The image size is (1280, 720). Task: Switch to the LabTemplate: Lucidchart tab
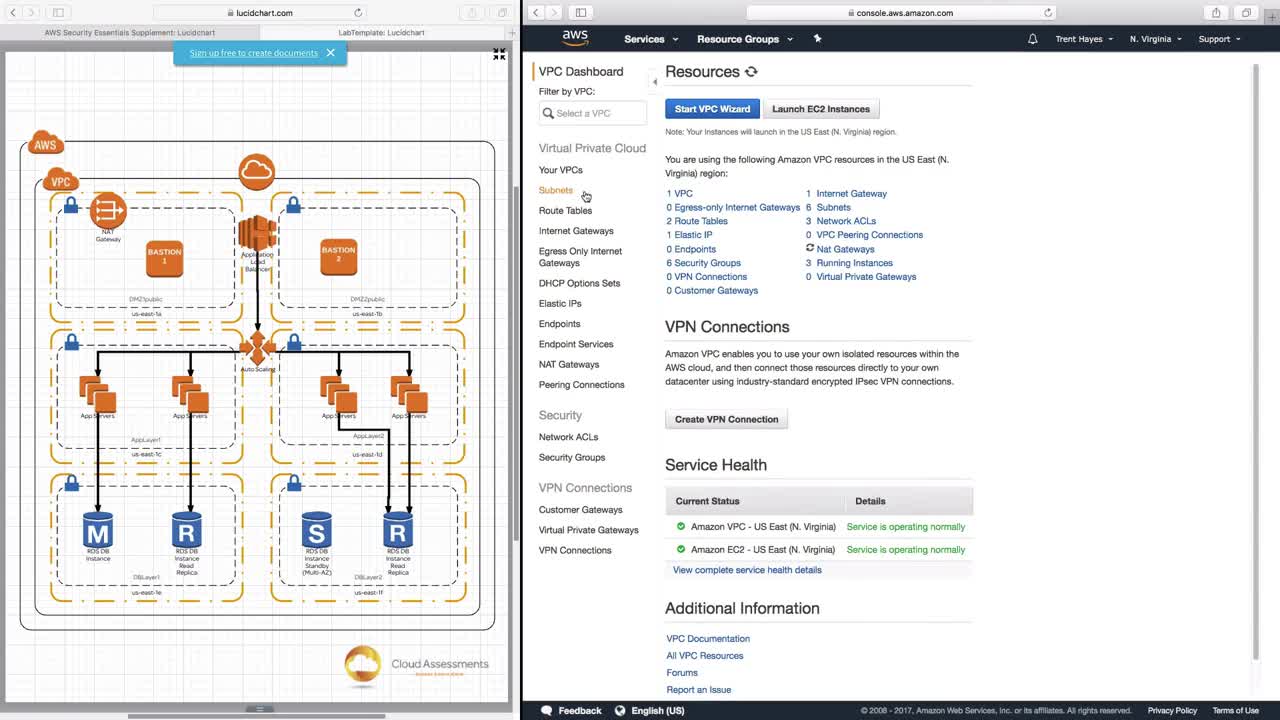click(x=382, y=32)
